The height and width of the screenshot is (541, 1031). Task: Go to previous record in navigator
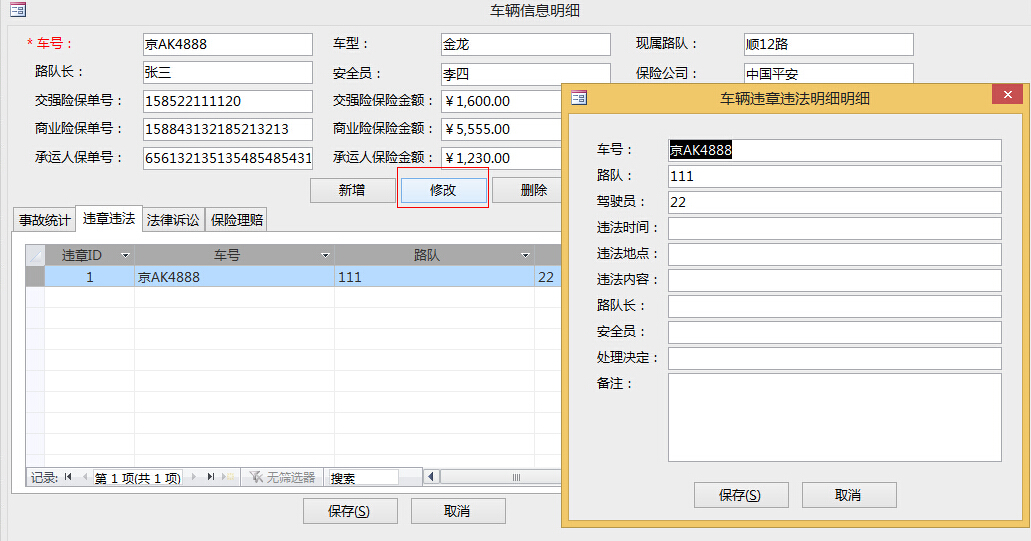coord(84,477)
